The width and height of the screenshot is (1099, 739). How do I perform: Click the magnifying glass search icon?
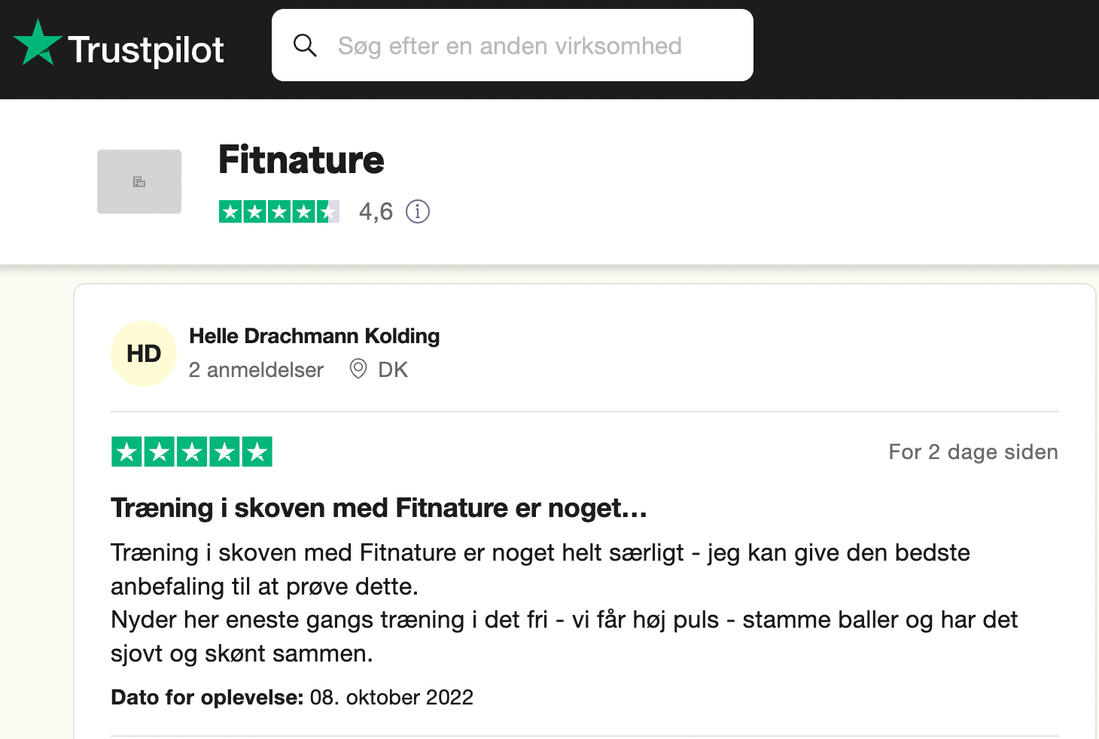point(305,46)
